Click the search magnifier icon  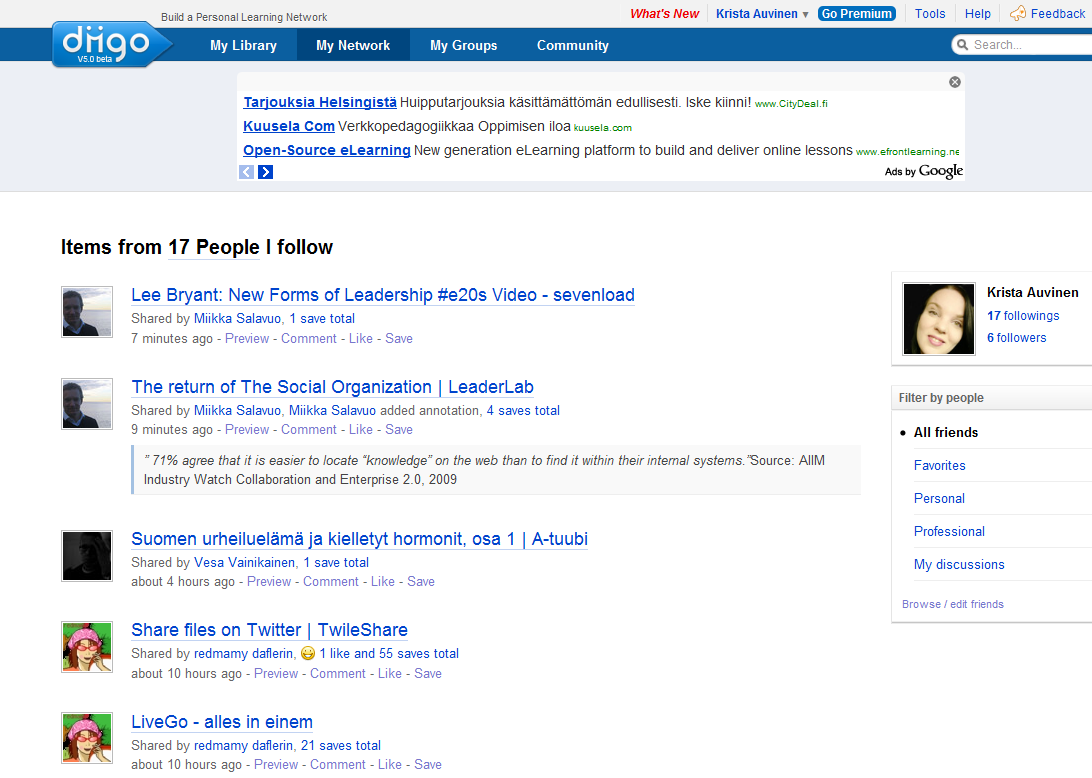962,45
